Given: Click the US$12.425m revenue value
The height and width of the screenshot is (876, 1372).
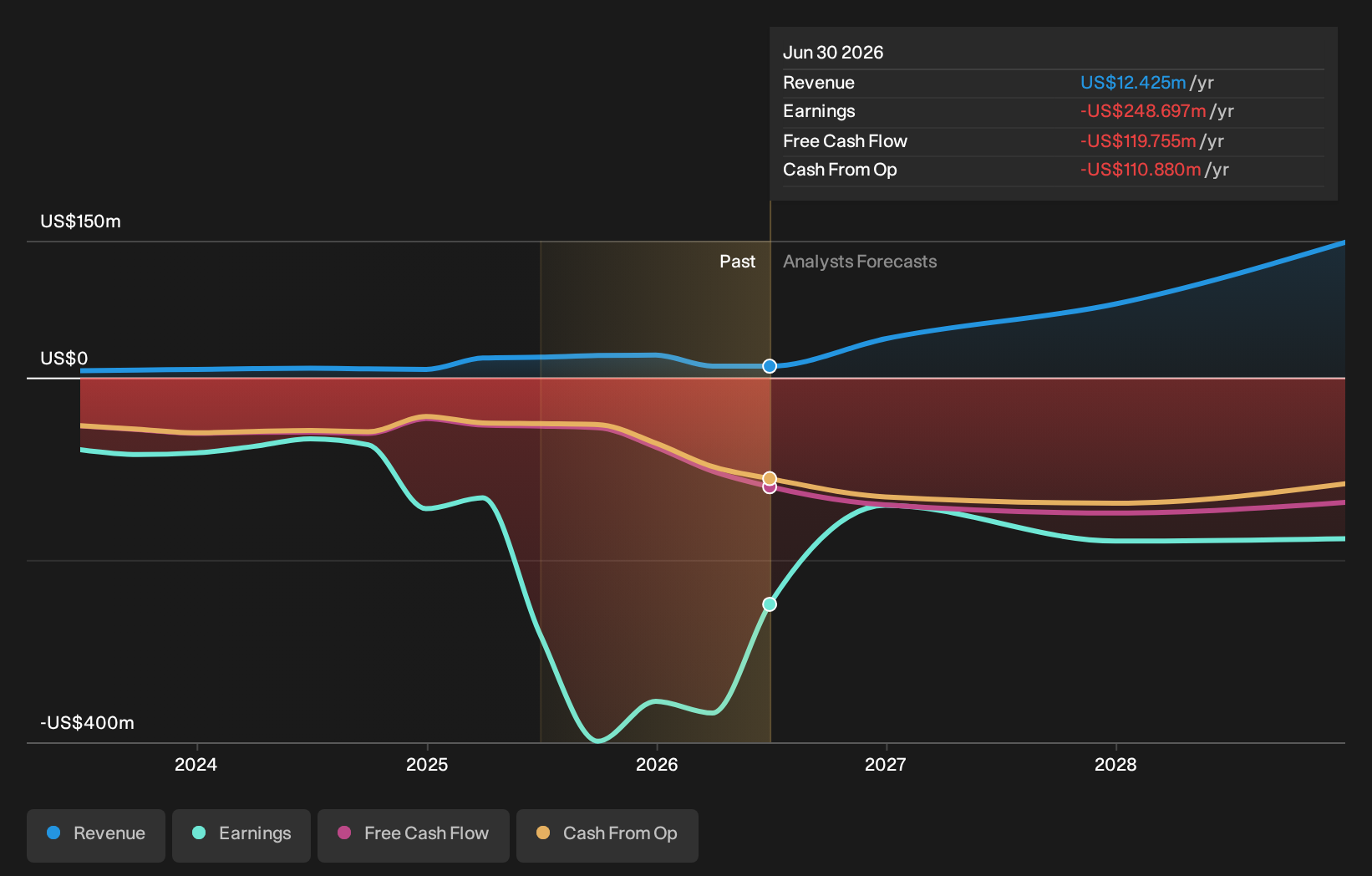Looking at the screenshot, I should (1133, 83).
